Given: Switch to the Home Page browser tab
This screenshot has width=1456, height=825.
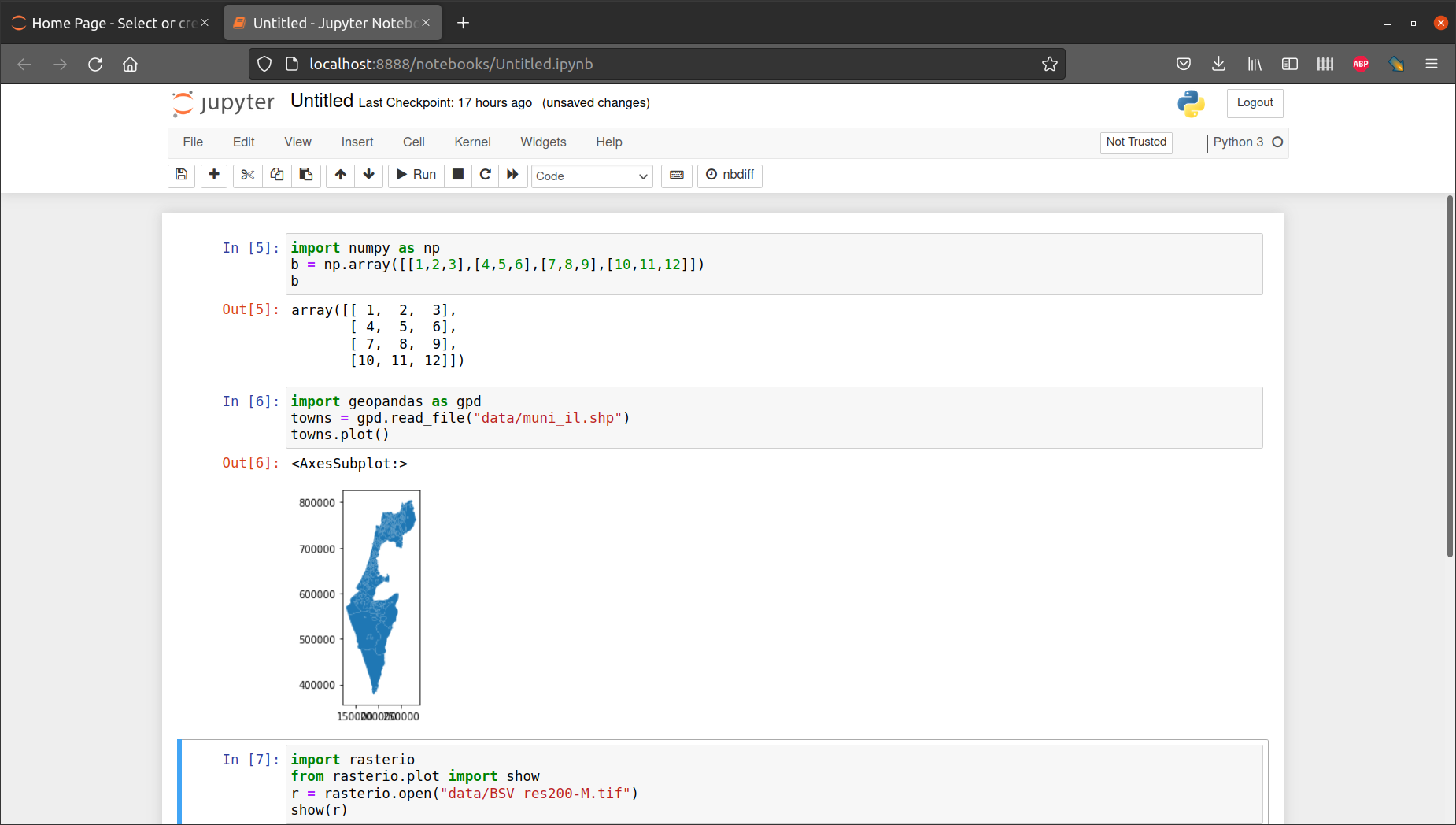Looking at the screenshot, I should [x=110, y=22].
